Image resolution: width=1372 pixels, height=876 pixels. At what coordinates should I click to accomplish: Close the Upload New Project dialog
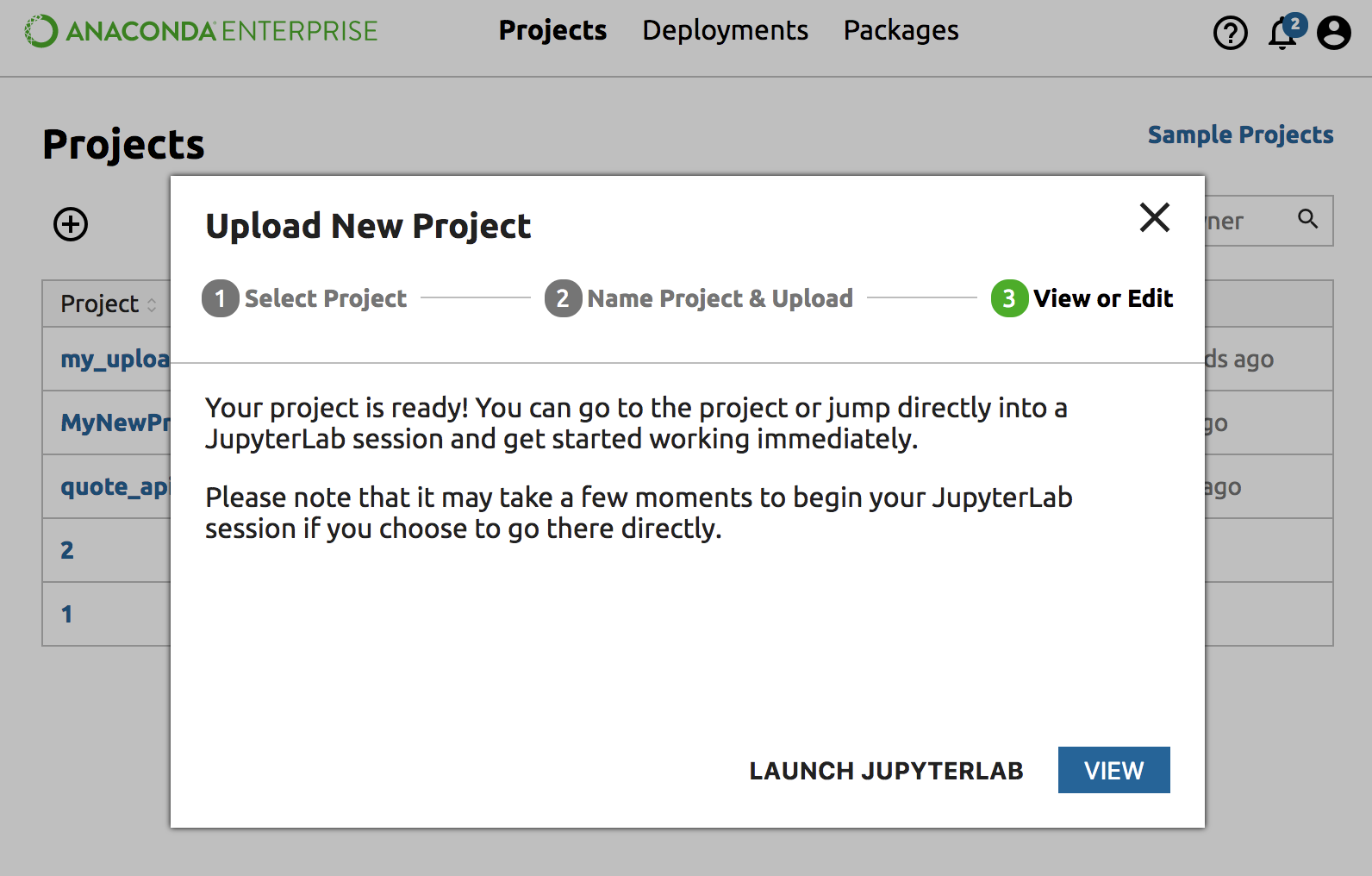1154,217
